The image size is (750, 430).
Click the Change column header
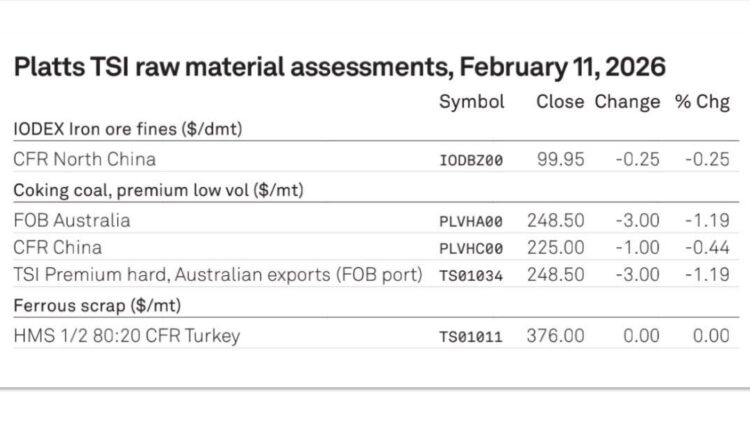pyautogui.click(x=627, y=102)
